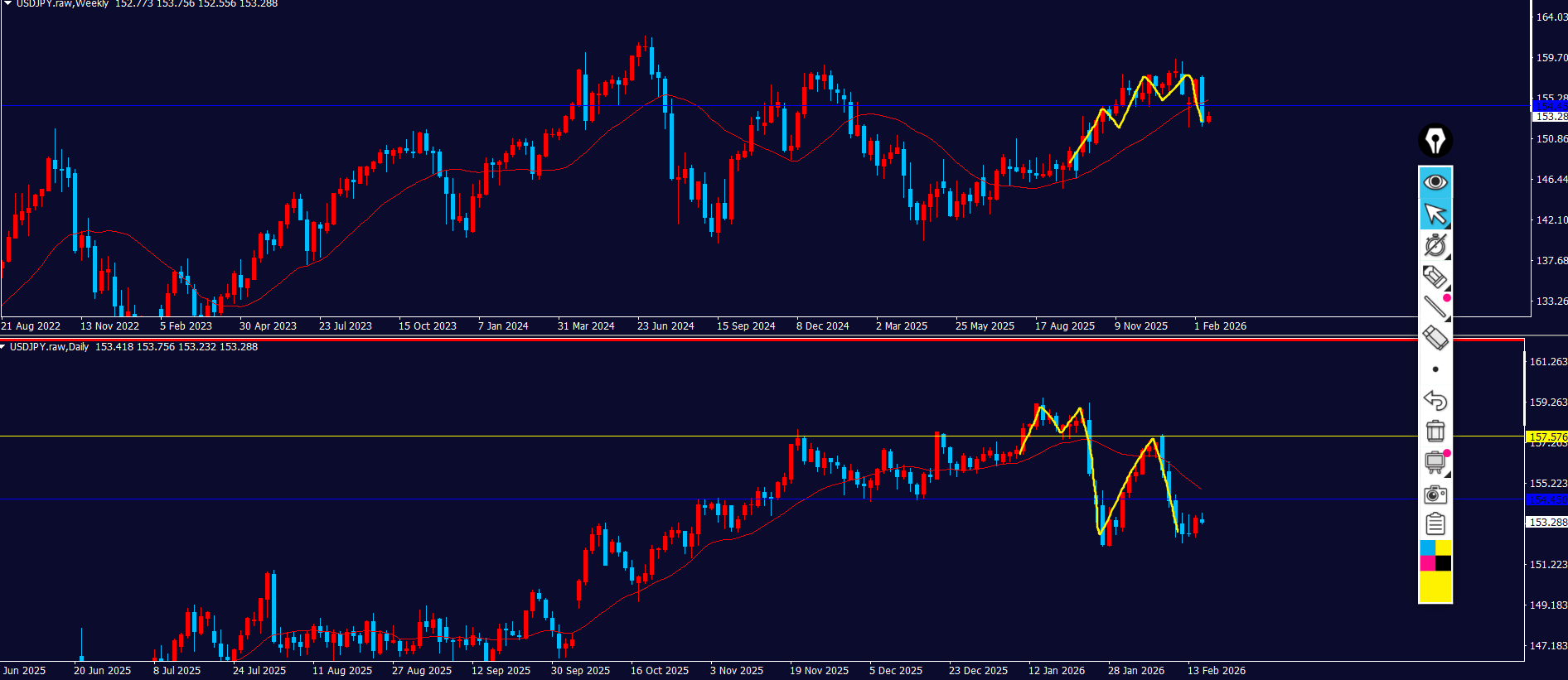The image size is (1568, 680).
Task: Undo the last drawing stroke
Action: [x=1435, y=401]
